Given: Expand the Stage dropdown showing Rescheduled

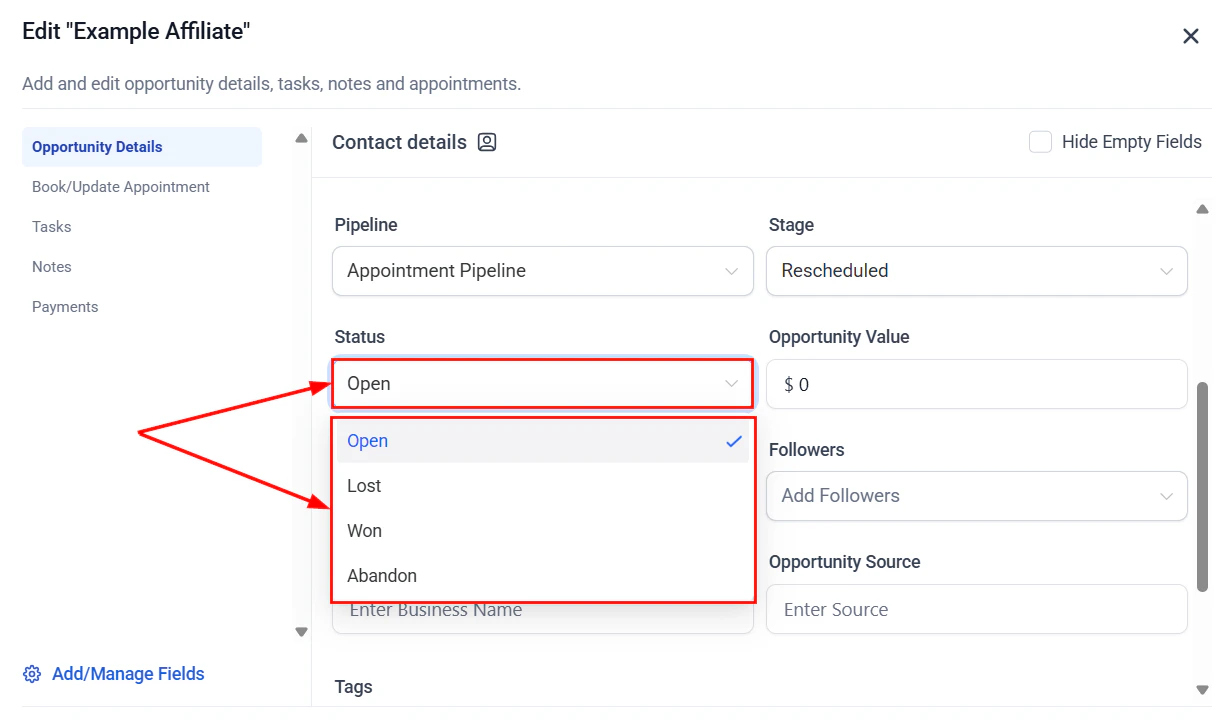Looking at the screenshot, I should 977,271.
